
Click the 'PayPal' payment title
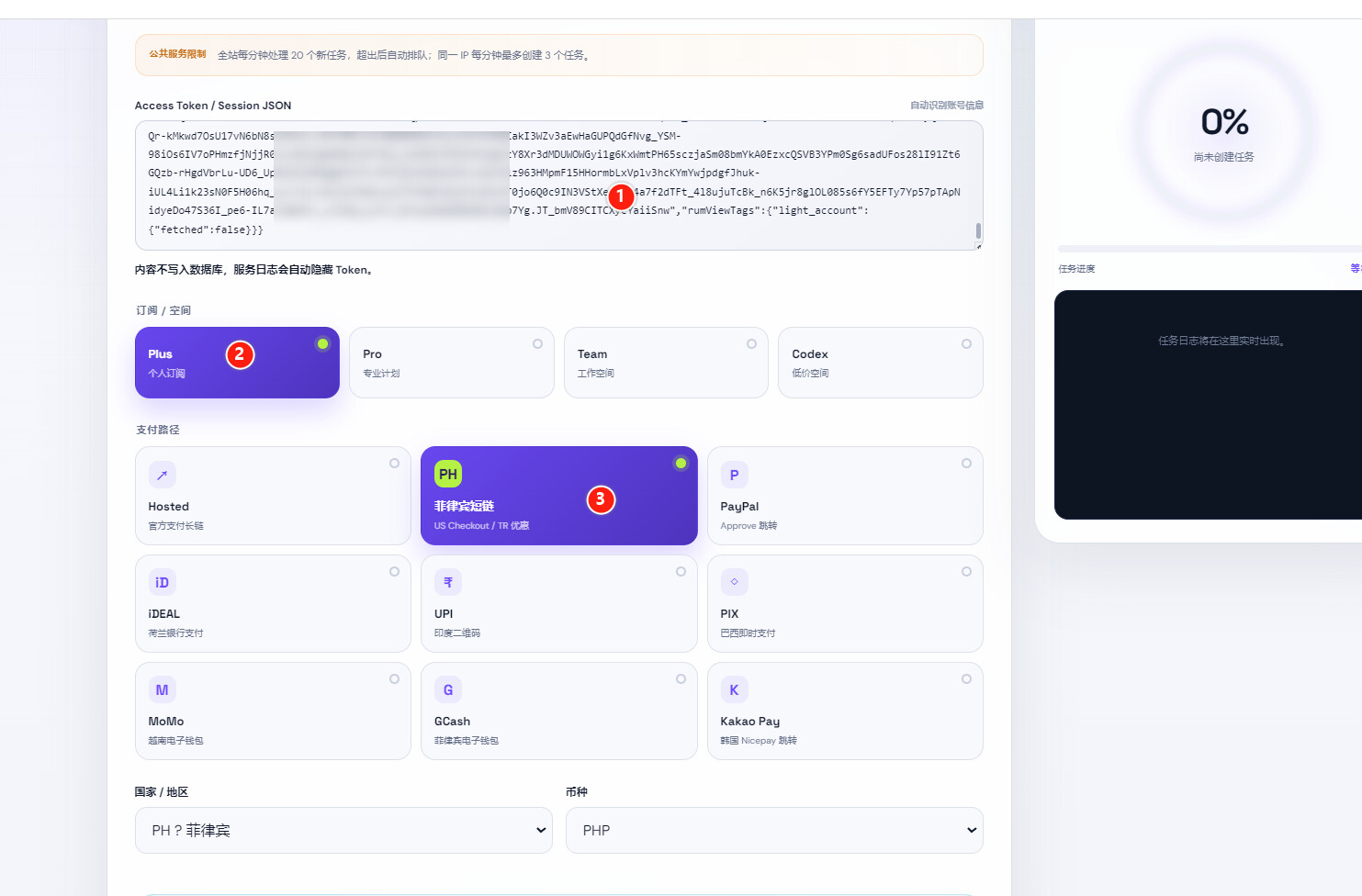[x=739, y=507]
